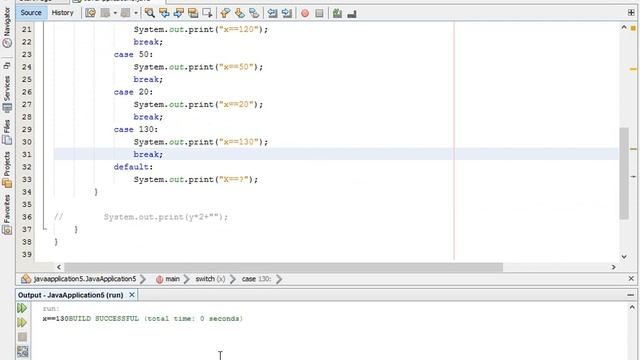Click the Find Selection magnifier icon
Screen dimensions: 640x360
(x=150, y=13)
